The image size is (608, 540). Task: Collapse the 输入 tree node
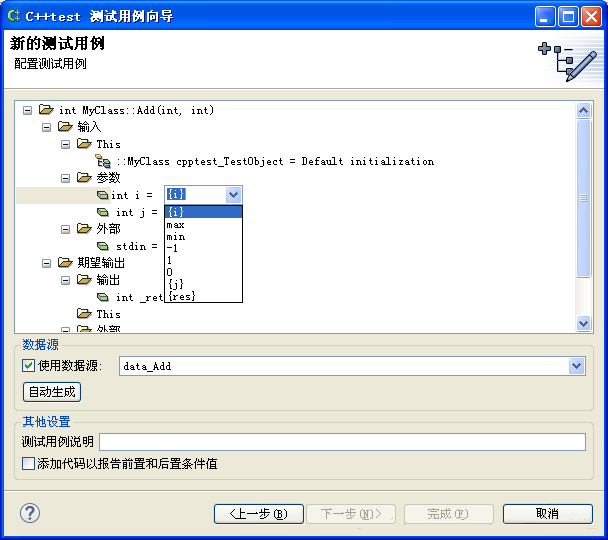click(47, 127)
